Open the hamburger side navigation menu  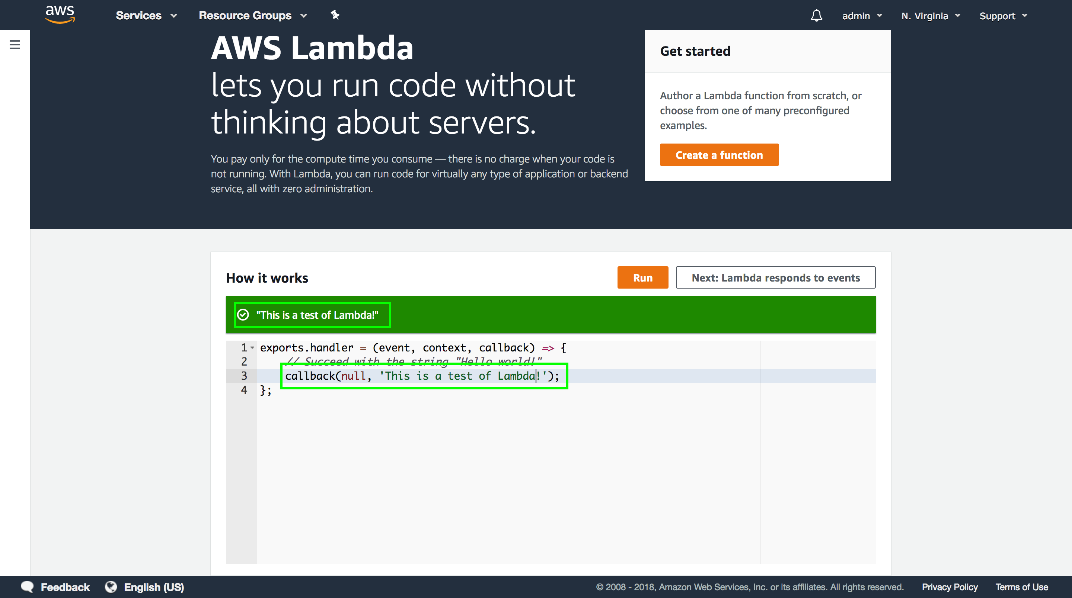[15, 45]
